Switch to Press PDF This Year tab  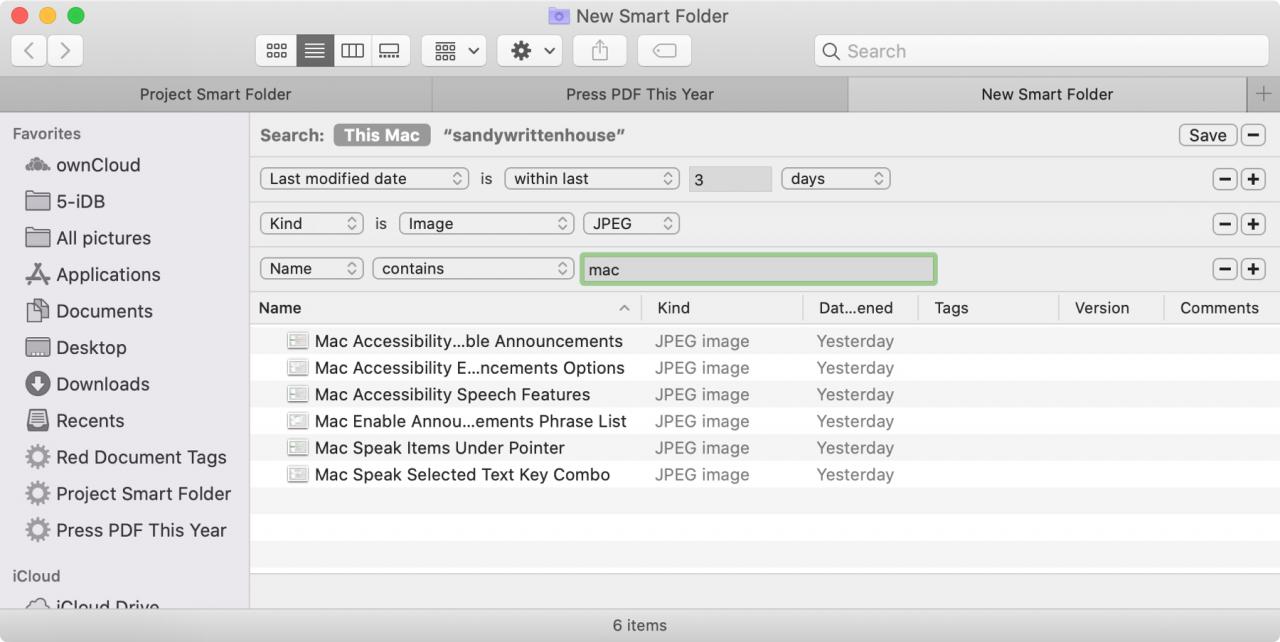(640, 94)
